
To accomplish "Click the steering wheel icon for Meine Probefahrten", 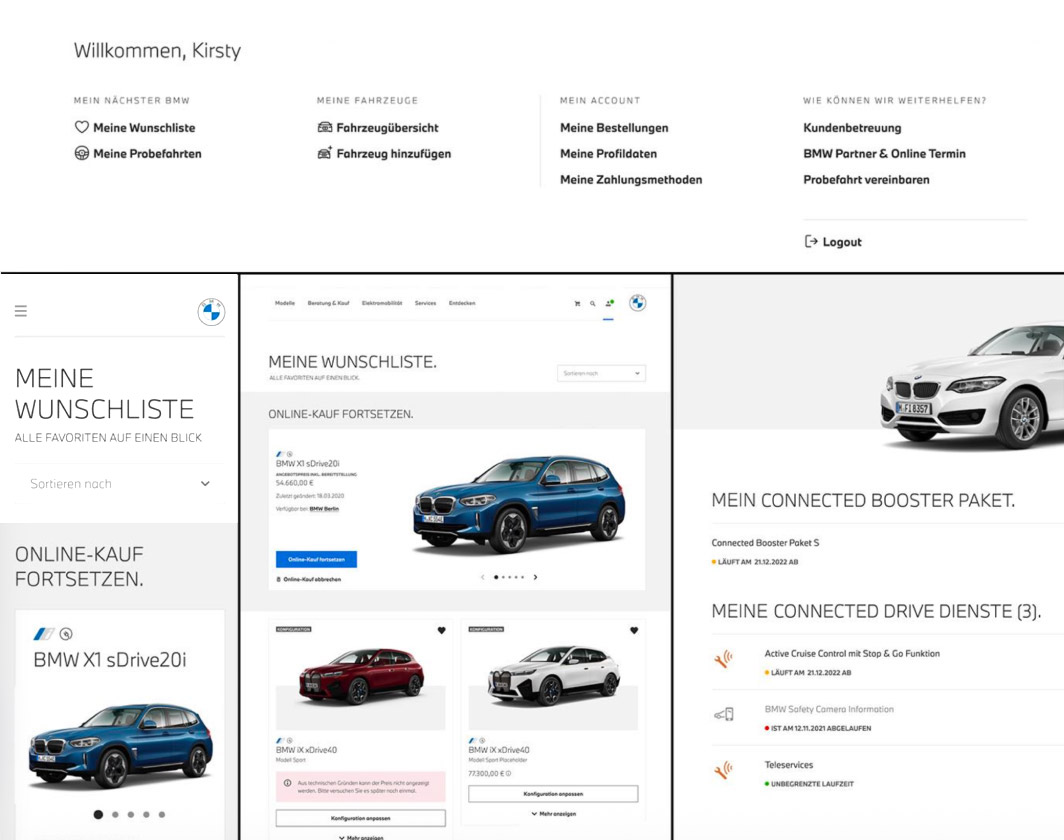I will [x=81, y=153].
